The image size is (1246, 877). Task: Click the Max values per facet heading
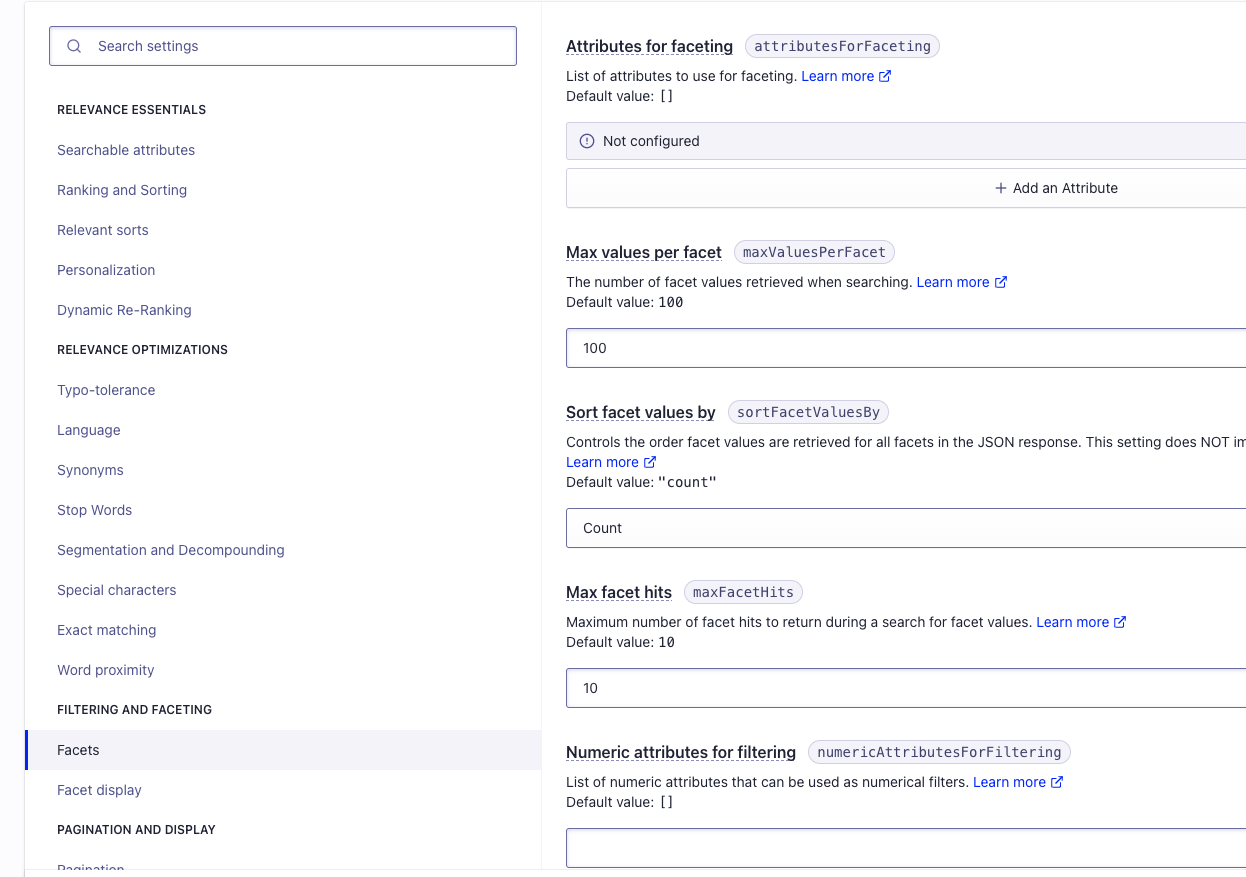644,252
